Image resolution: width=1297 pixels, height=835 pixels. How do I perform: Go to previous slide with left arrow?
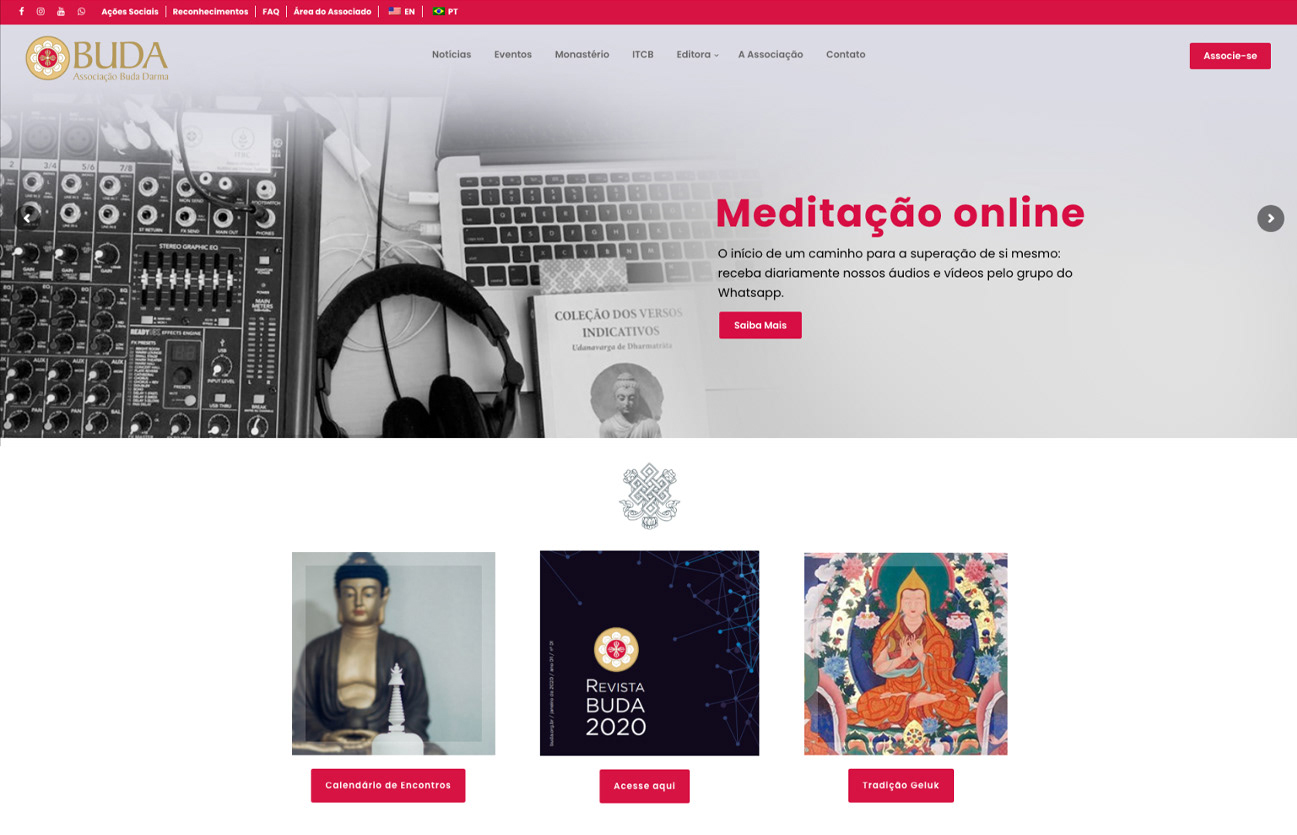pyautogui.click(x=27, y=218)
